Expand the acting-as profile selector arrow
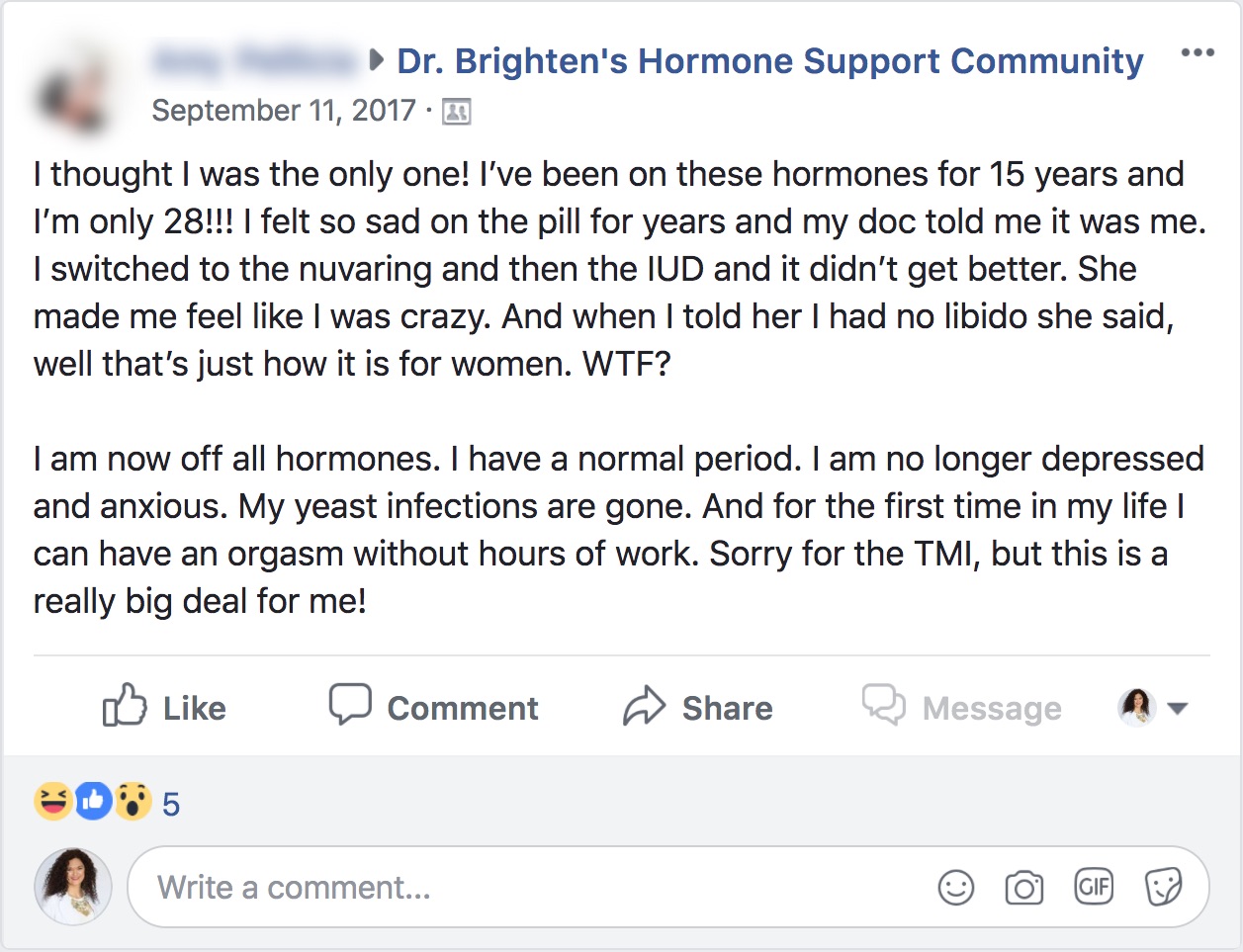The height and width of the screenshot is (952, 1243). click(1177, 708)
